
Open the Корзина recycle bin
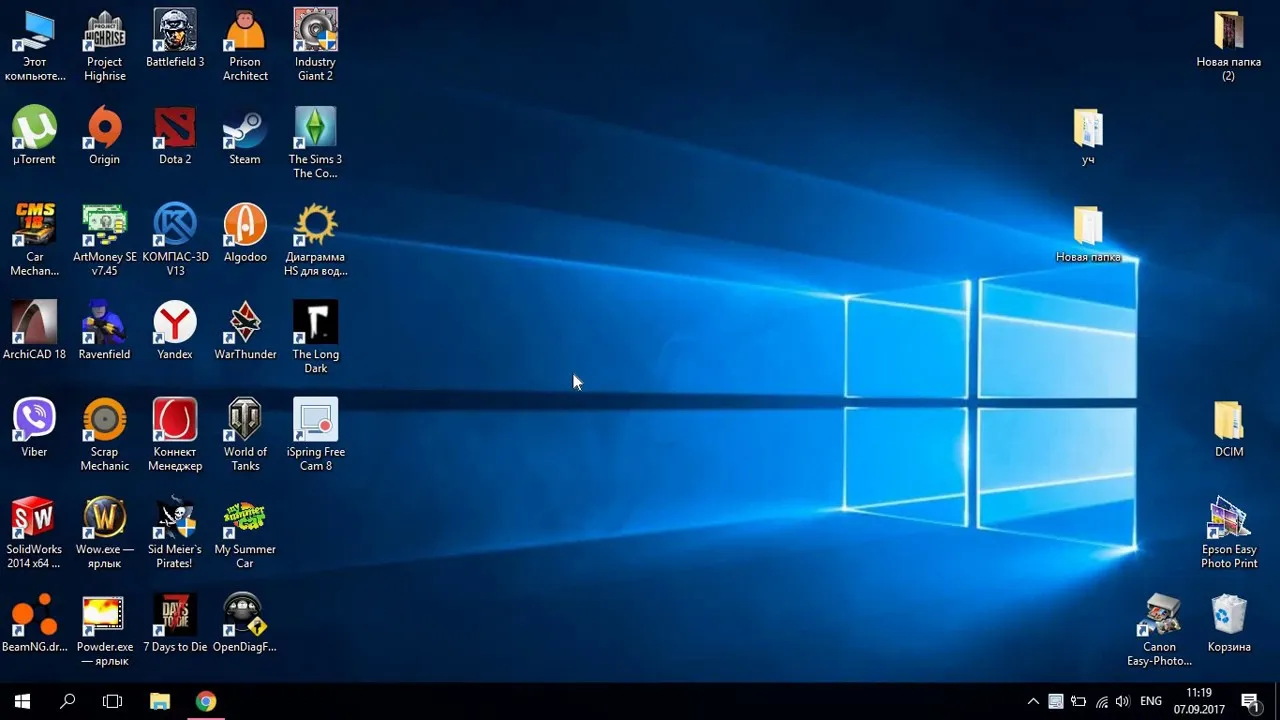(x=1229, y=625)
